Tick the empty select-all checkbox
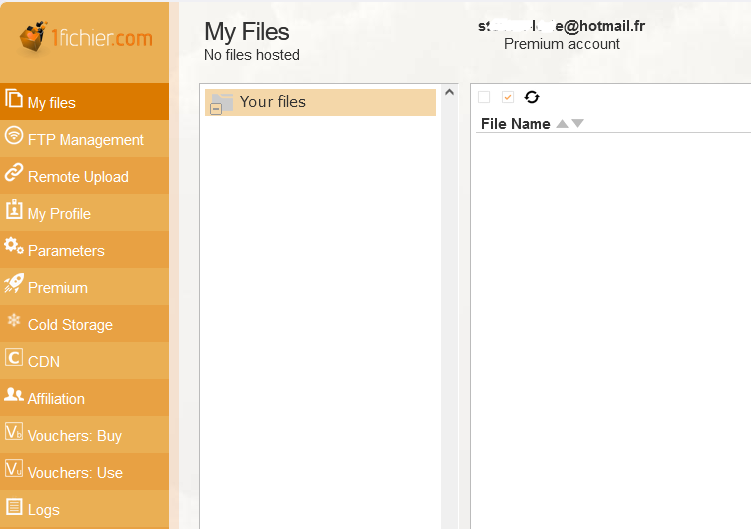The width and height of the screenshot is (751, 529). [484, 97]
